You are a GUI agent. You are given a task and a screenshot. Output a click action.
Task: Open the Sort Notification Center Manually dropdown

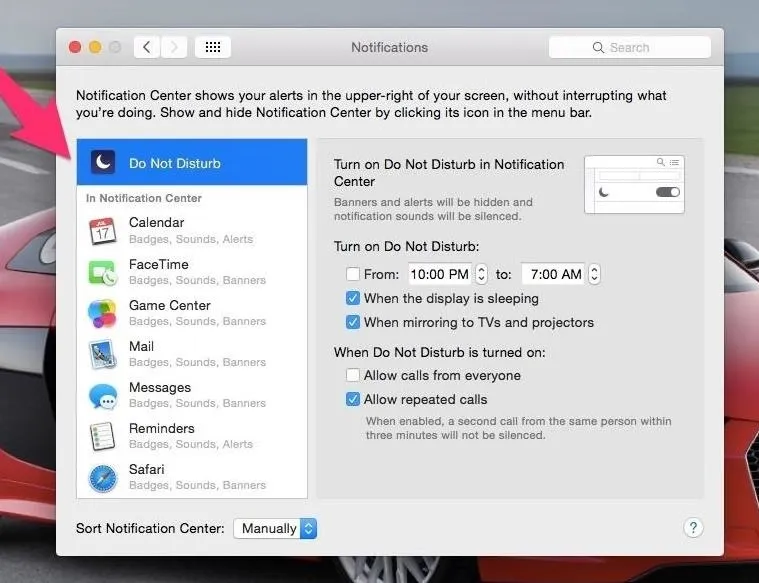pyautogui.click(x=275, y=528)
